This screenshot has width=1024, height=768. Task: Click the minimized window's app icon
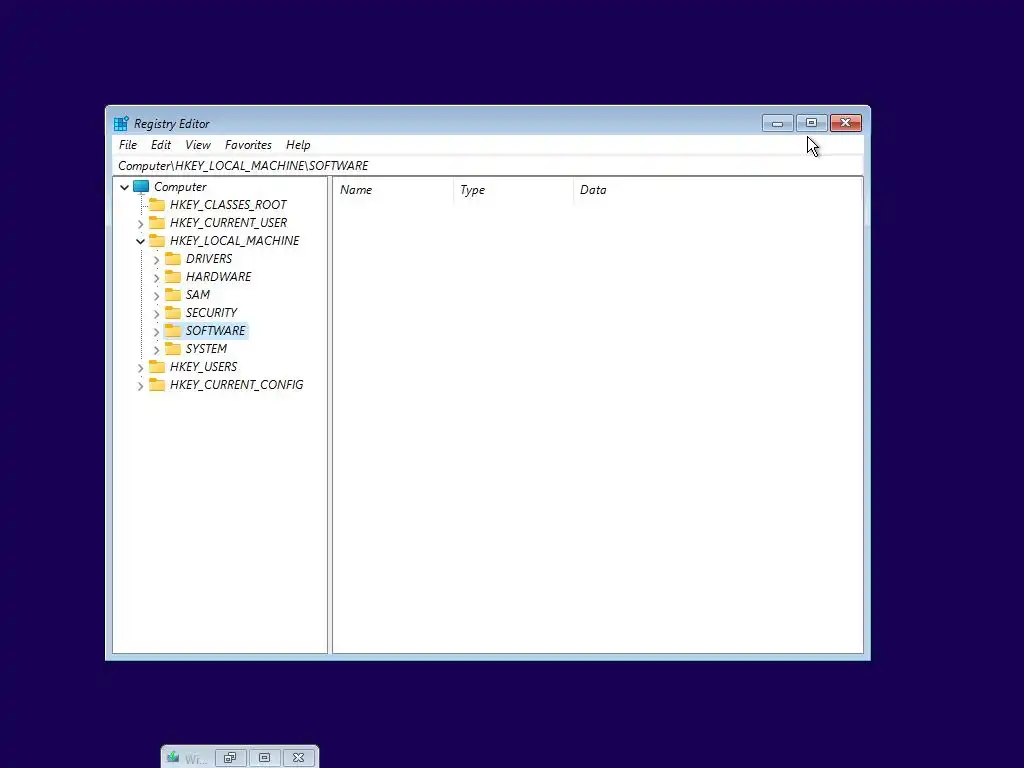[x=173, y=758]
